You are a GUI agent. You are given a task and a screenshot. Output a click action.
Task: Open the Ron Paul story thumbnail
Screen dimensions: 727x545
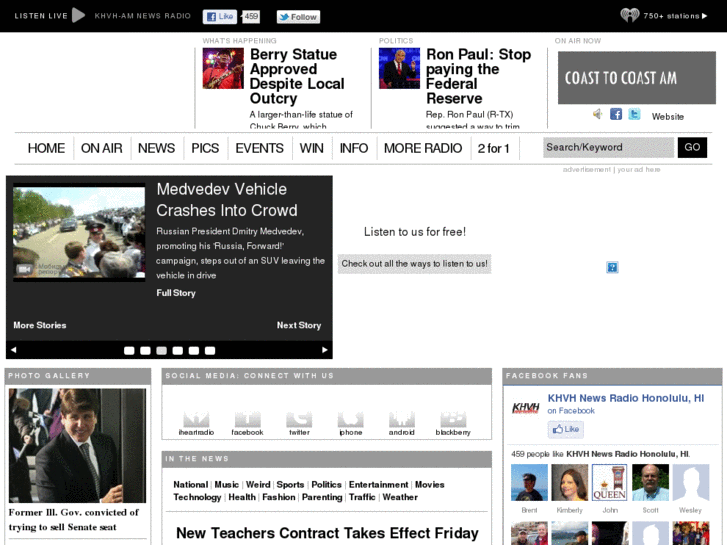(x=399, y=68)
